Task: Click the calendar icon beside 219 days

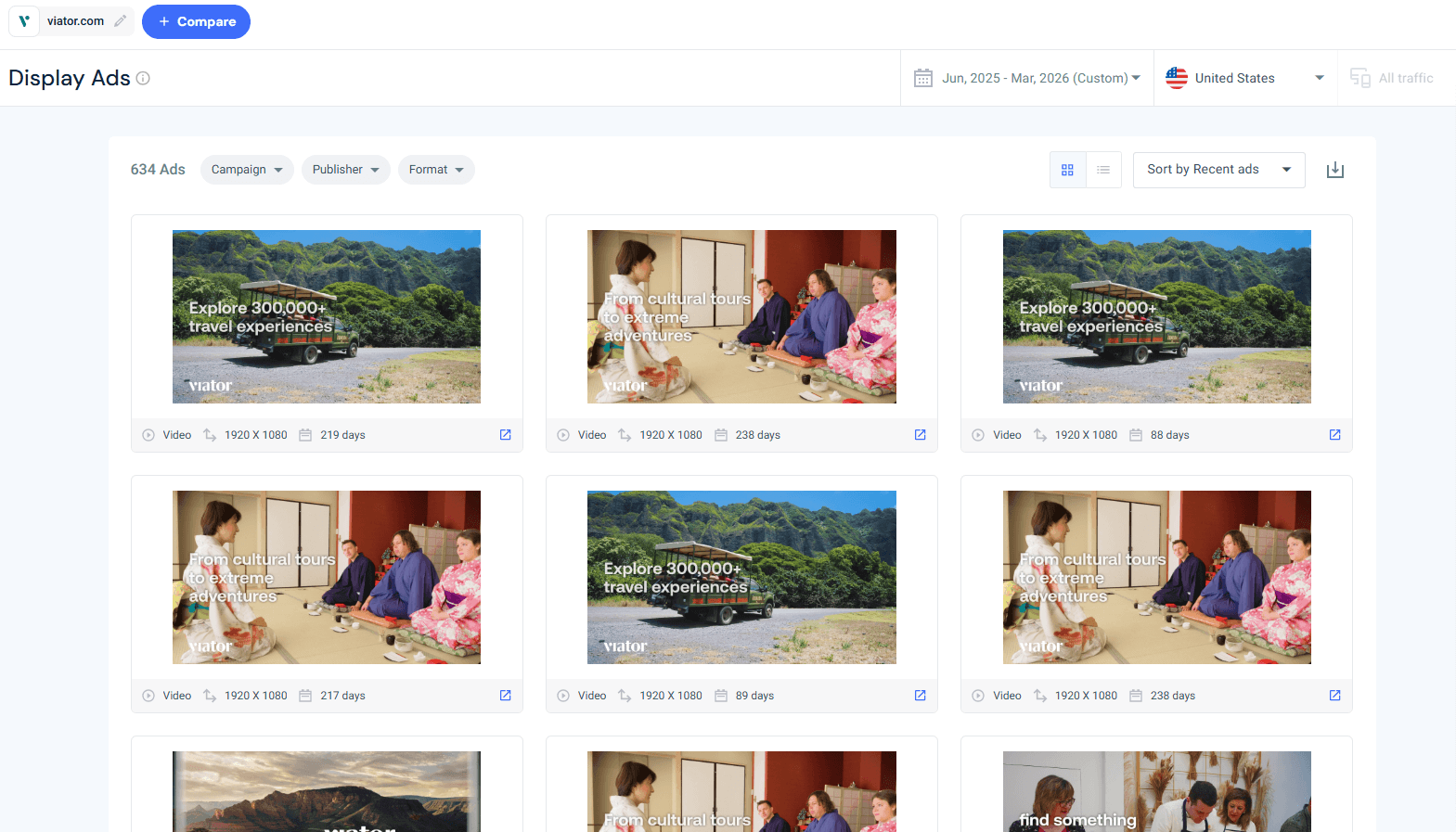Action: 305,435
